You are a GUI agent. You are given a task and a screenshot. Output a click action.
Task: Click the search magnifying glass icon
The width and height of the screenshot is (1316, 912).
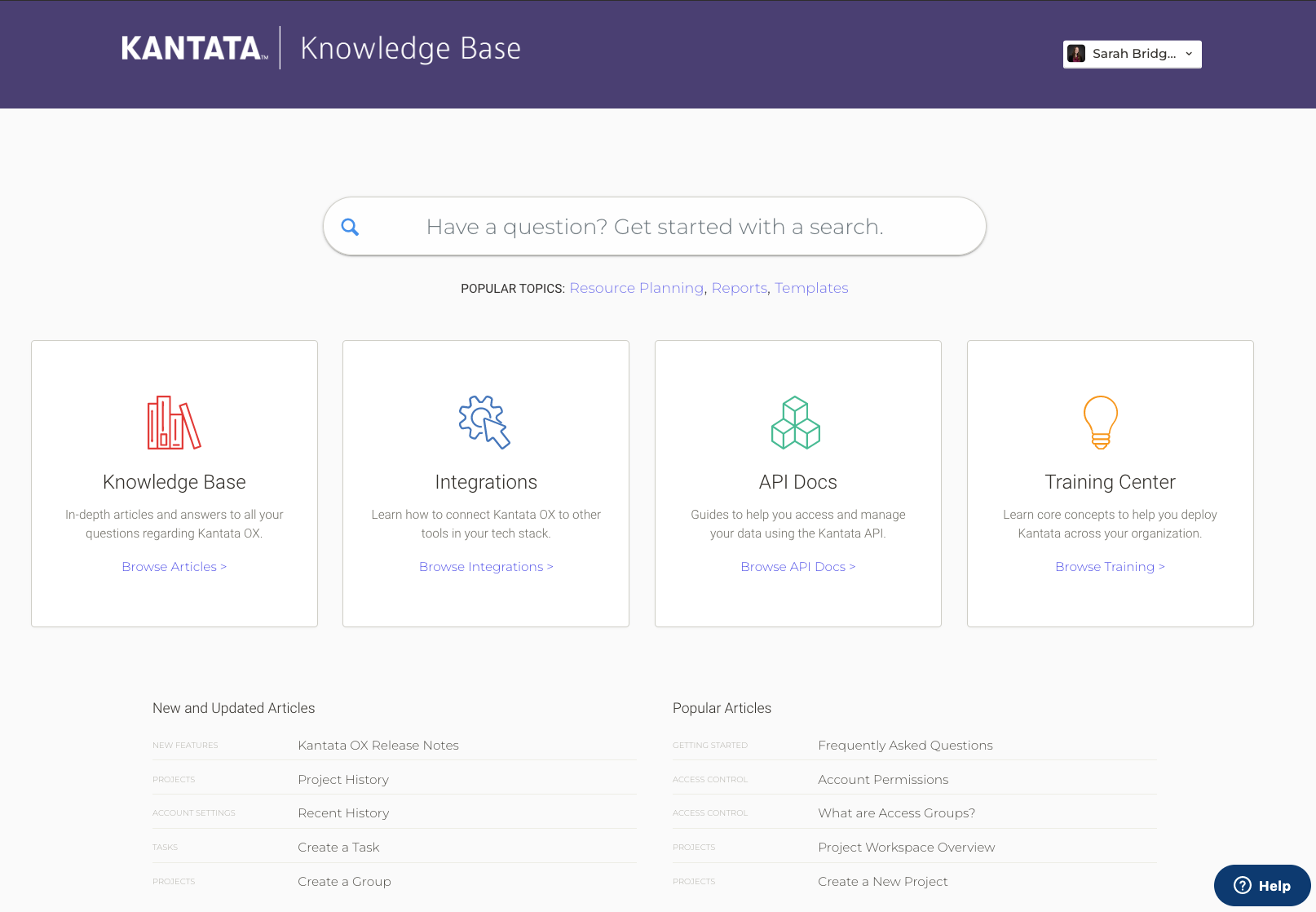click(x=350, y=226)
